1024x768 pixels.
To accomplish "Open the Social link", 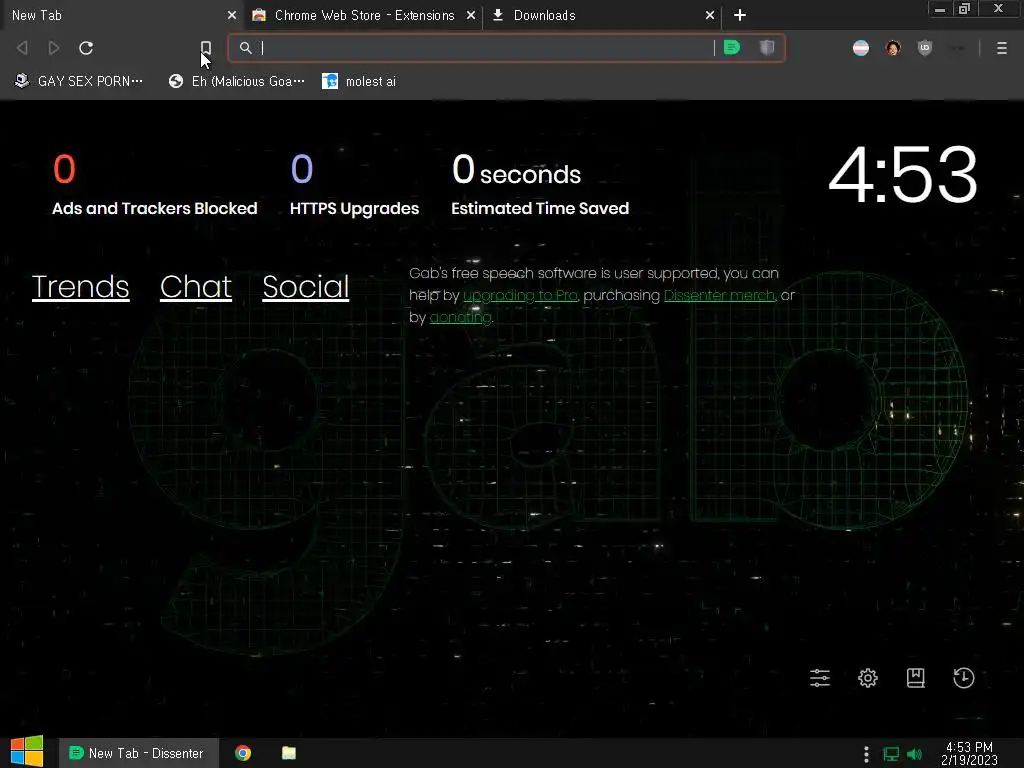I will point(306,287).
